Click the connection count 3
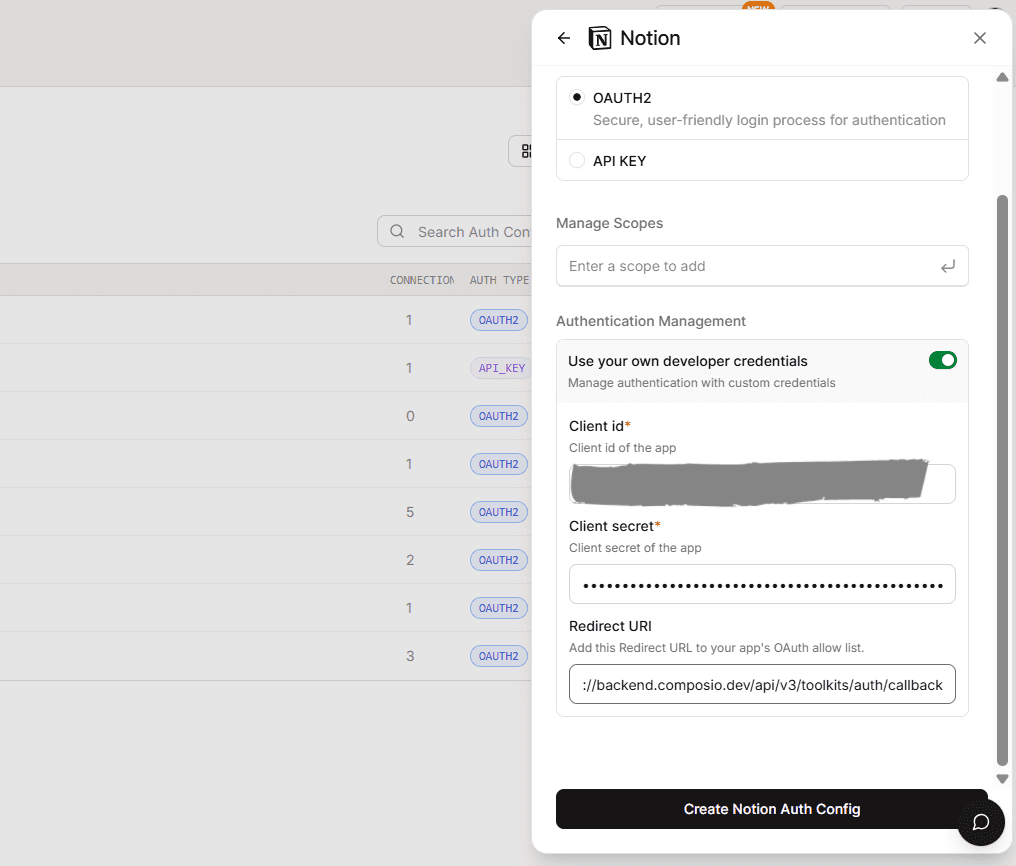The image size is (1016, 866). (410, 656)
